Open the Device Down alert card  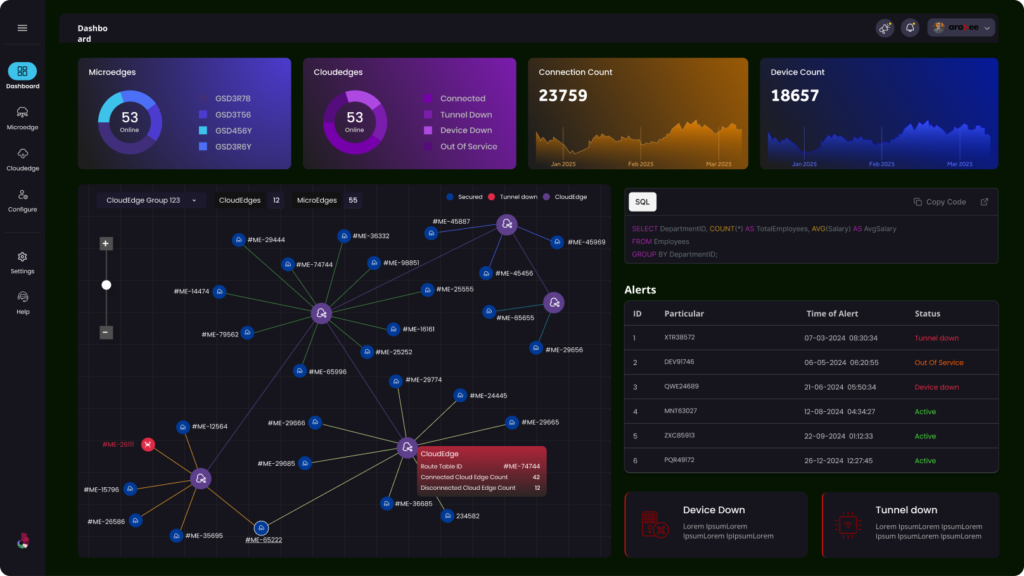point(715,523)
